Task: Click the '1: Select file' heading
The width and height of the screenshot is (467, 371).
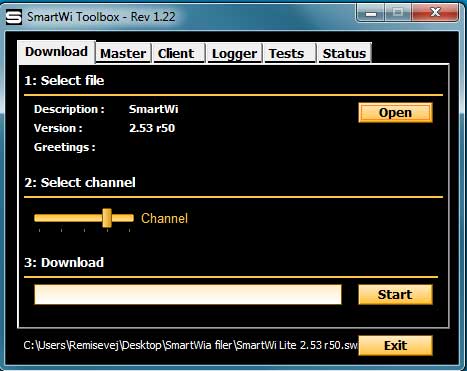Action: click(x=64, y=81)
